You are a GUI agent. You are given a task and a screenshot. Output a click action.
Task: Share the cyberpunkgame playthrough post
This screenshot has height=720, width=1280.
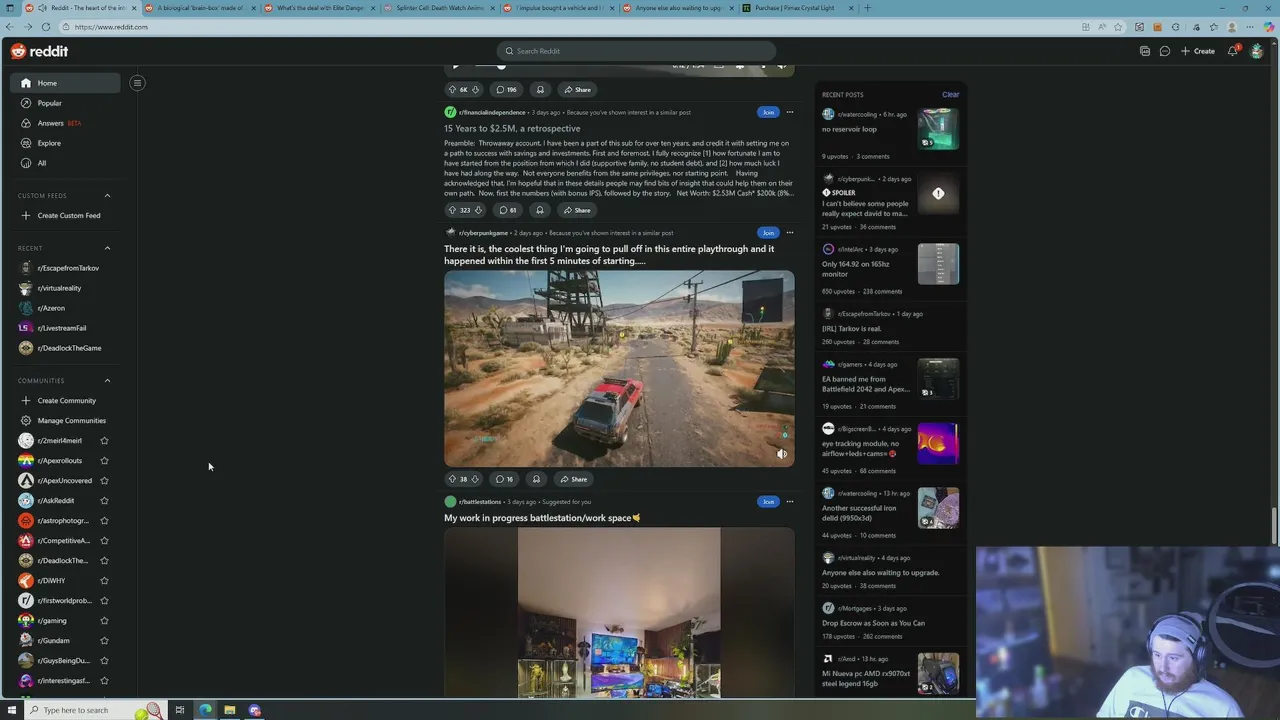(574, 479)
